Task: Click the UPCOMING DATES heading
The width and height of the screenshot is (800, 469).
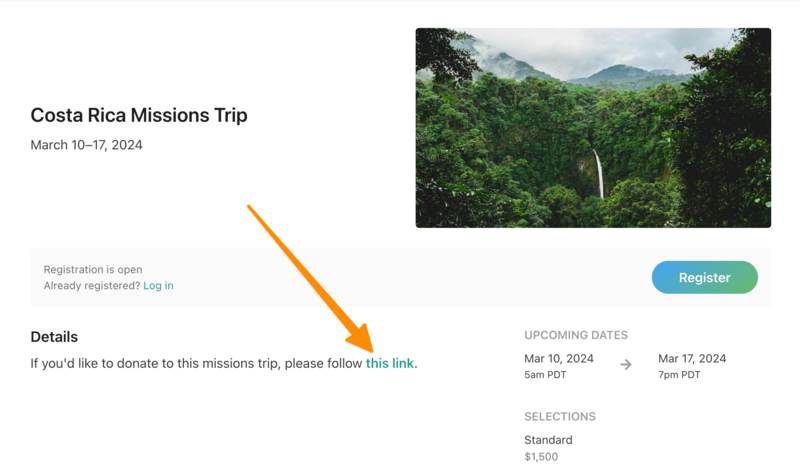Action: click(x=576, y=336)
